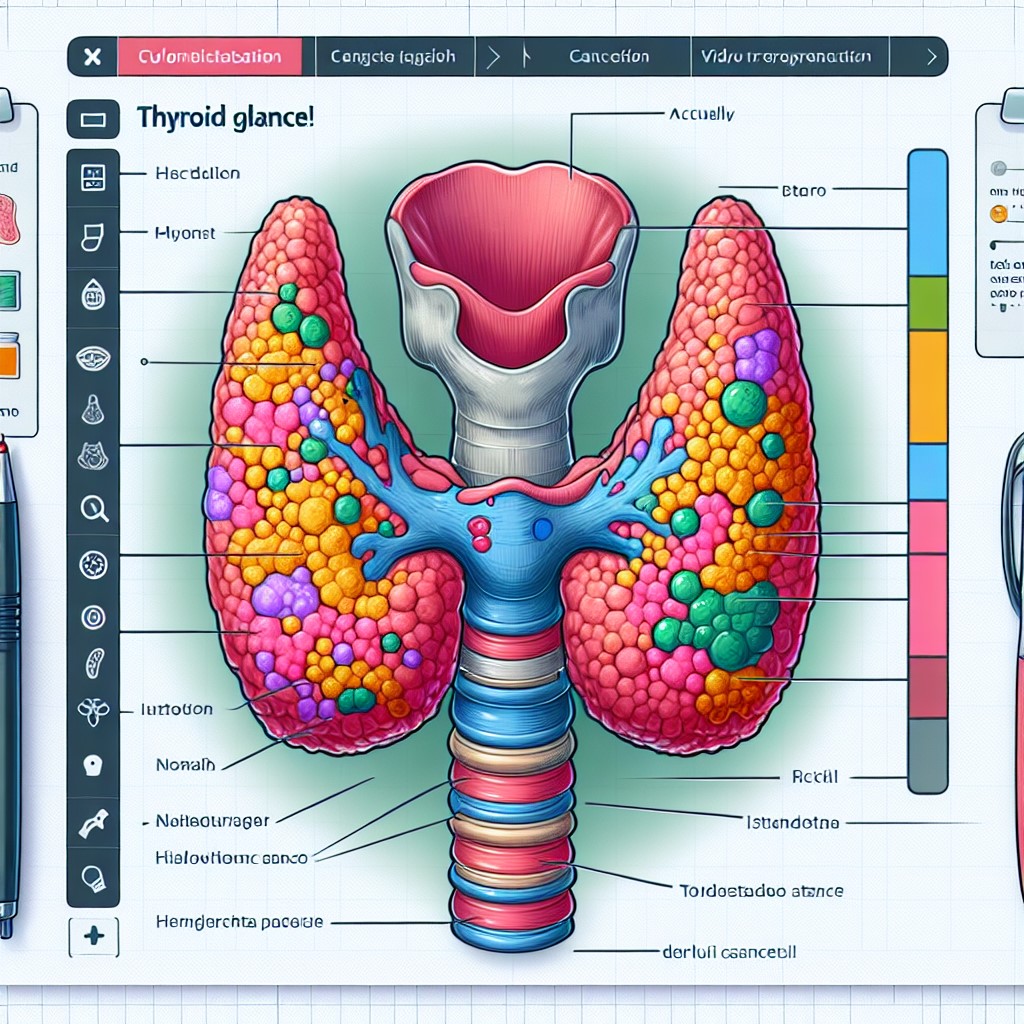1024x1024 pixels.
Task: Click the chevron arrow at top bar's end
Action: click(931, 57)
